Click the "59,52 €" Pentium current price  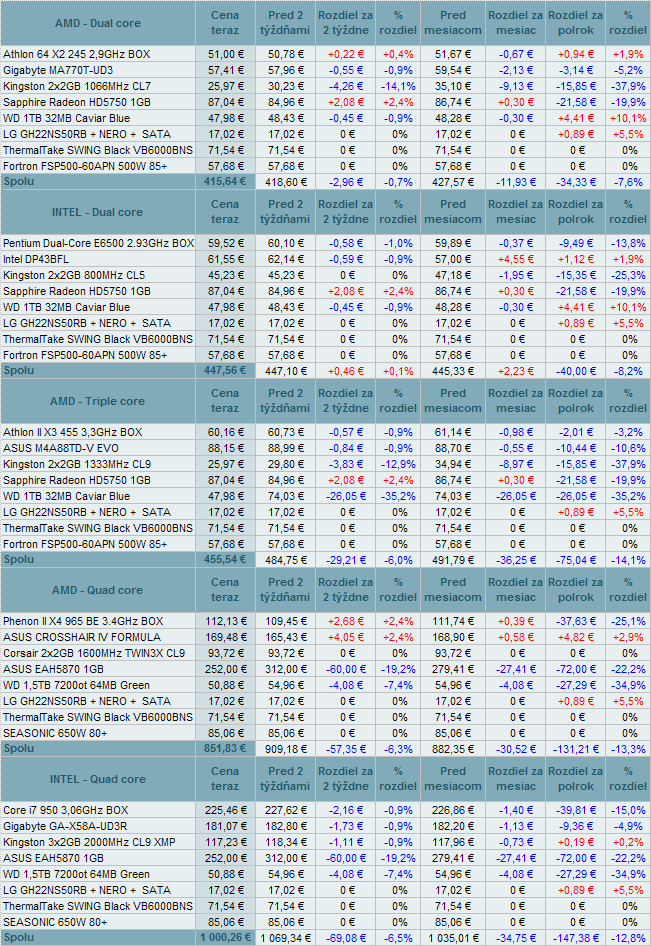coord(226,243)
